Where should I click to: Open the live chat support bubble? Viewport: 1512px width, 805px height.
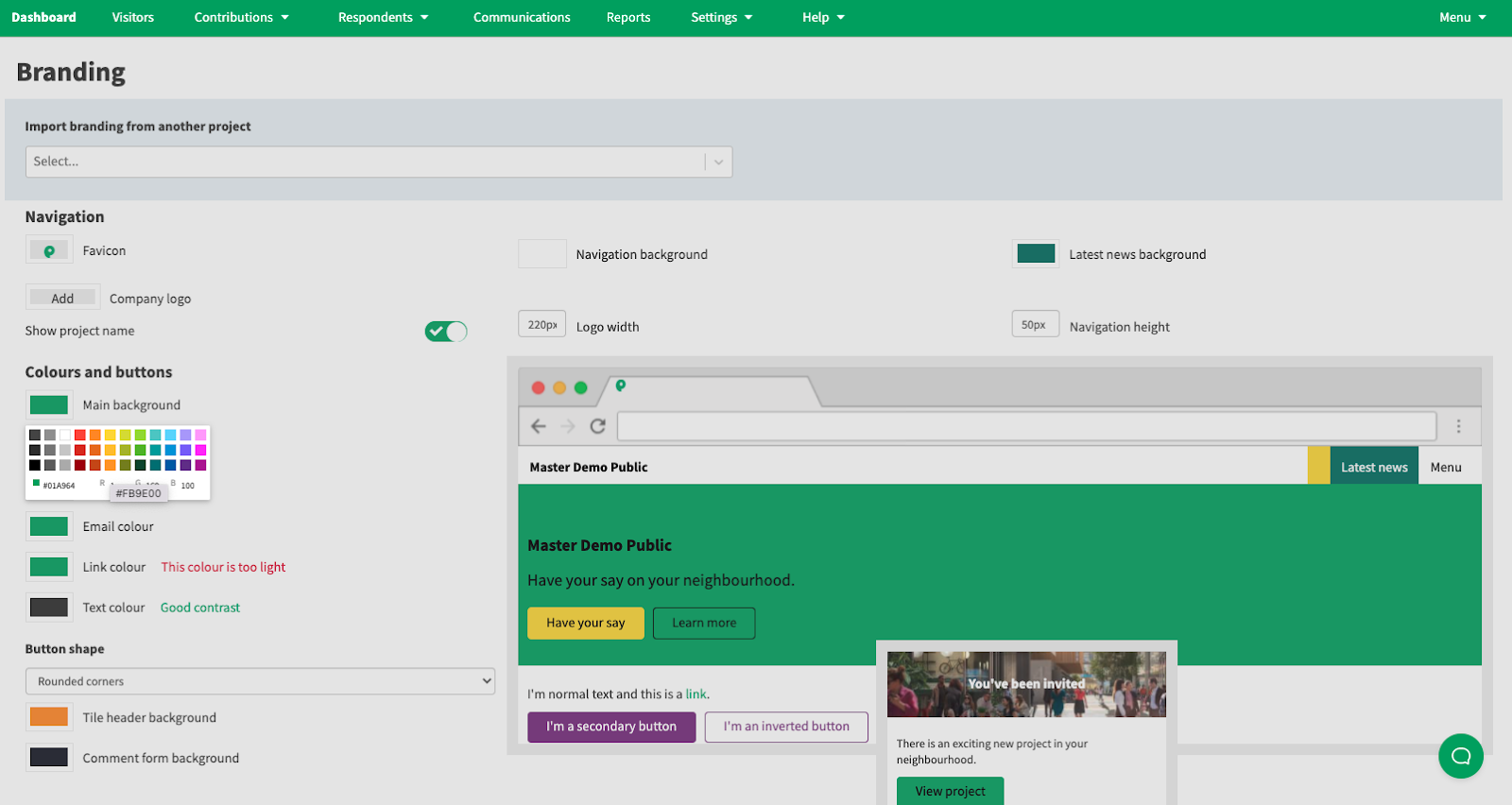(1460, 756)
